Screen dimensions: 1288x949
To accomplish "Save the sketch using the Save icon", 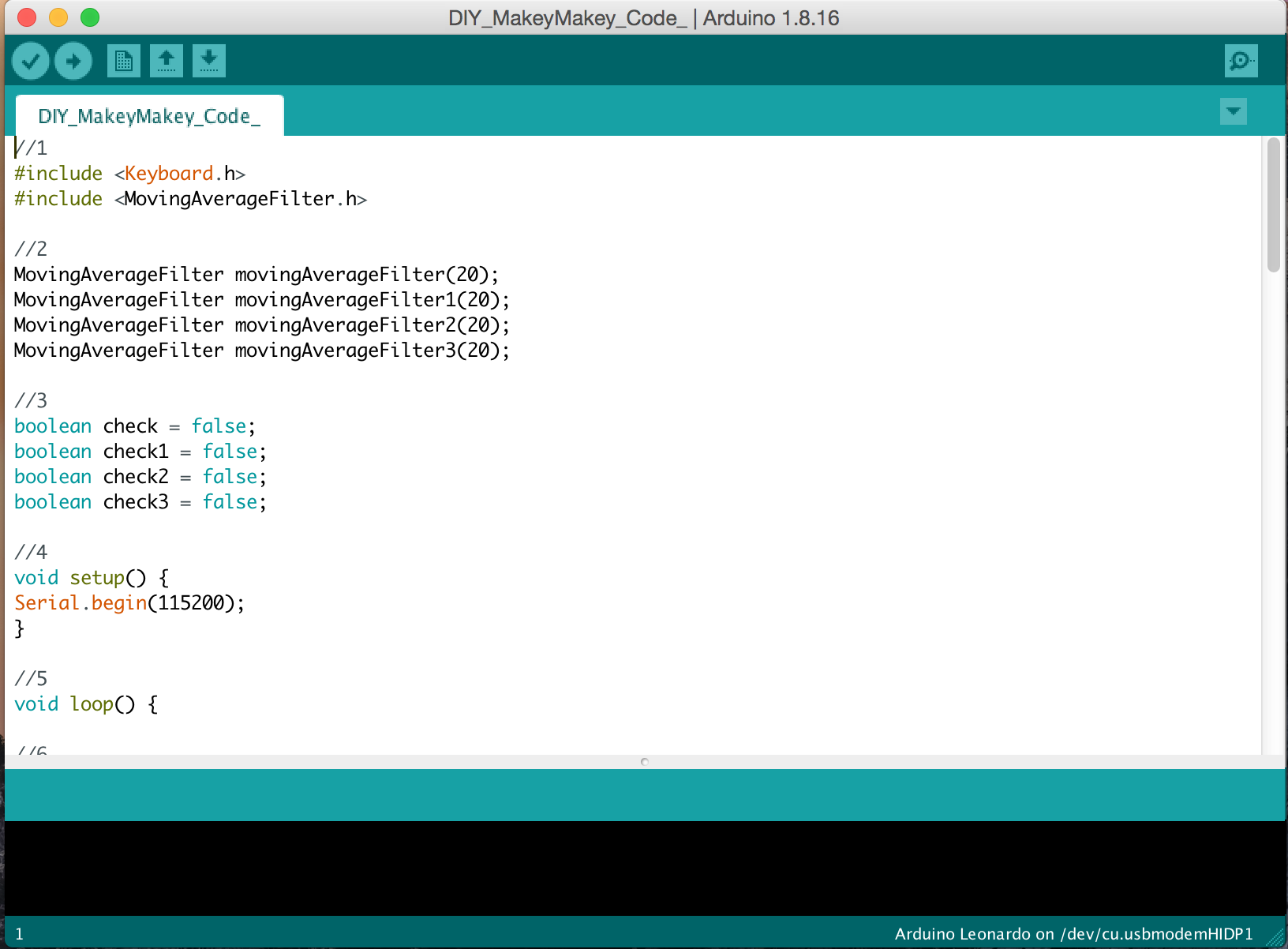I will coord(209,60).
